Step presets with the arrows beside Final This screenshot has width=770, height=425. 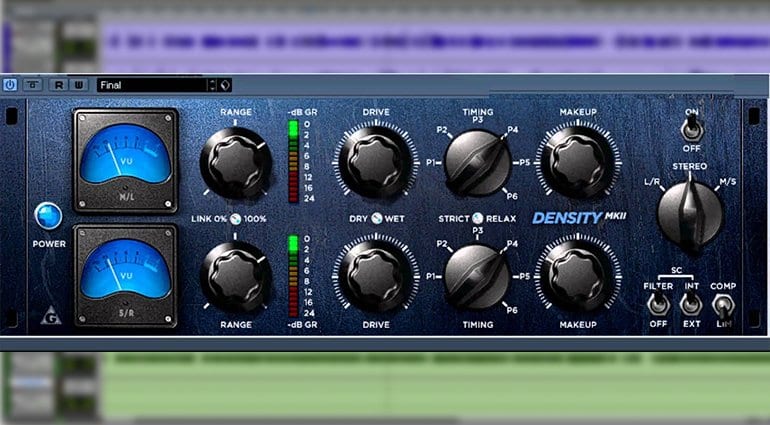coord(212,85)
